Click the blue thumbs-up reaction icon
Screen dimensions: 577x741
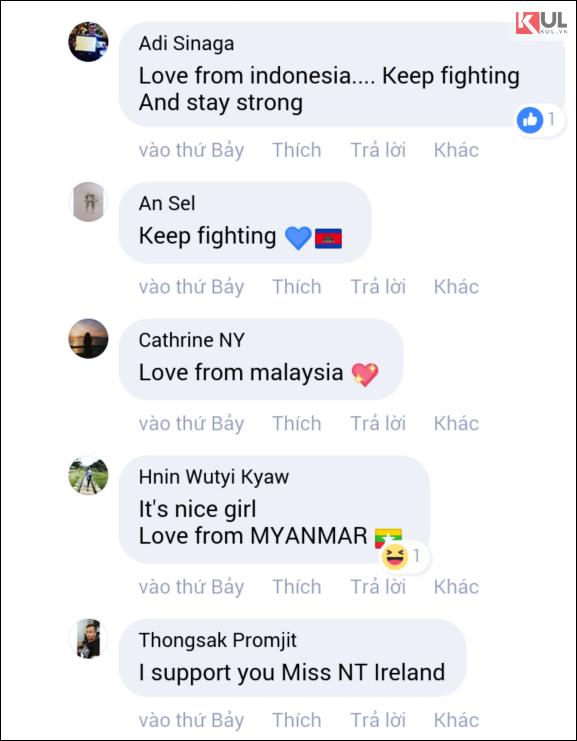(x=530, y=120)
